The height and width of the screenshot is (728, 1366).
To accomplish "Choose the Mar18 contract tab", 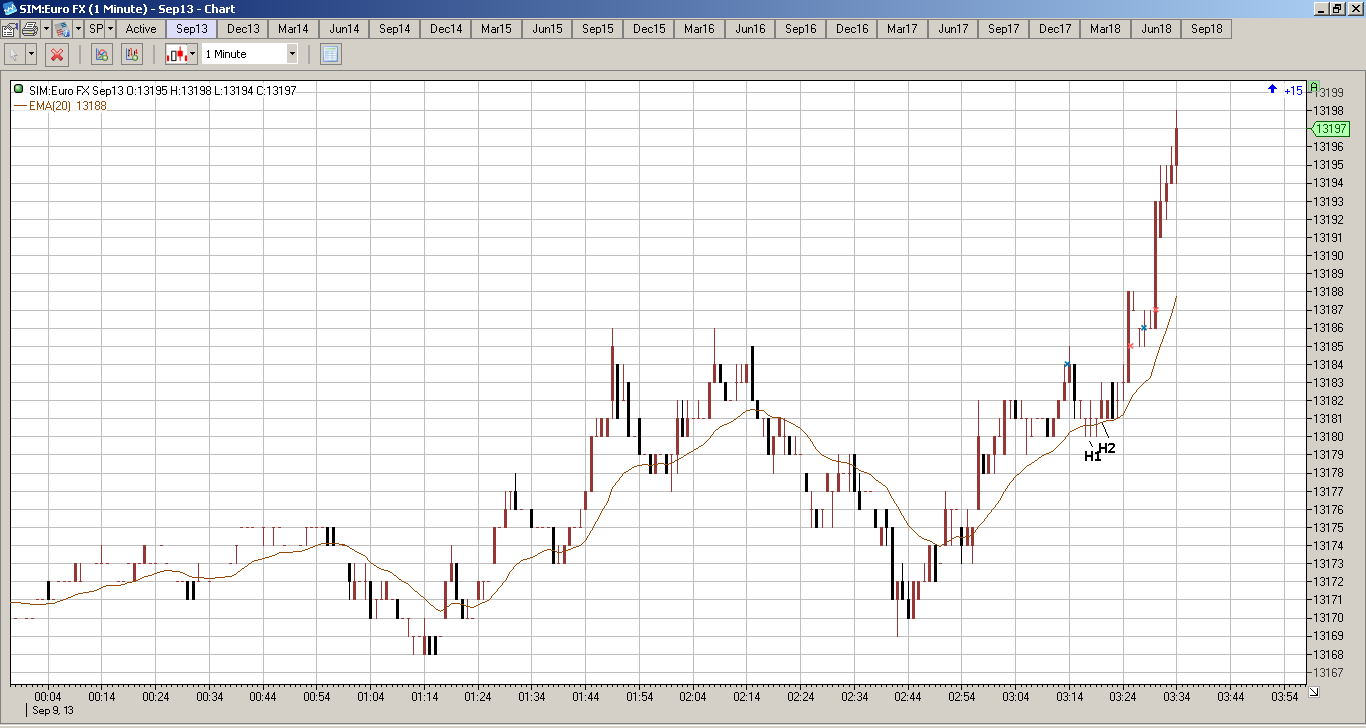I will coord(1105,29).
